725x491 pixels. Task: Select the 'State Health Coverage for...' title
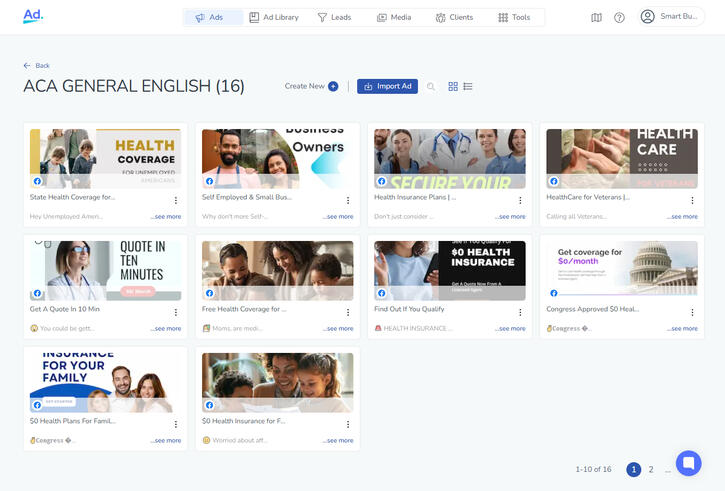72,197
